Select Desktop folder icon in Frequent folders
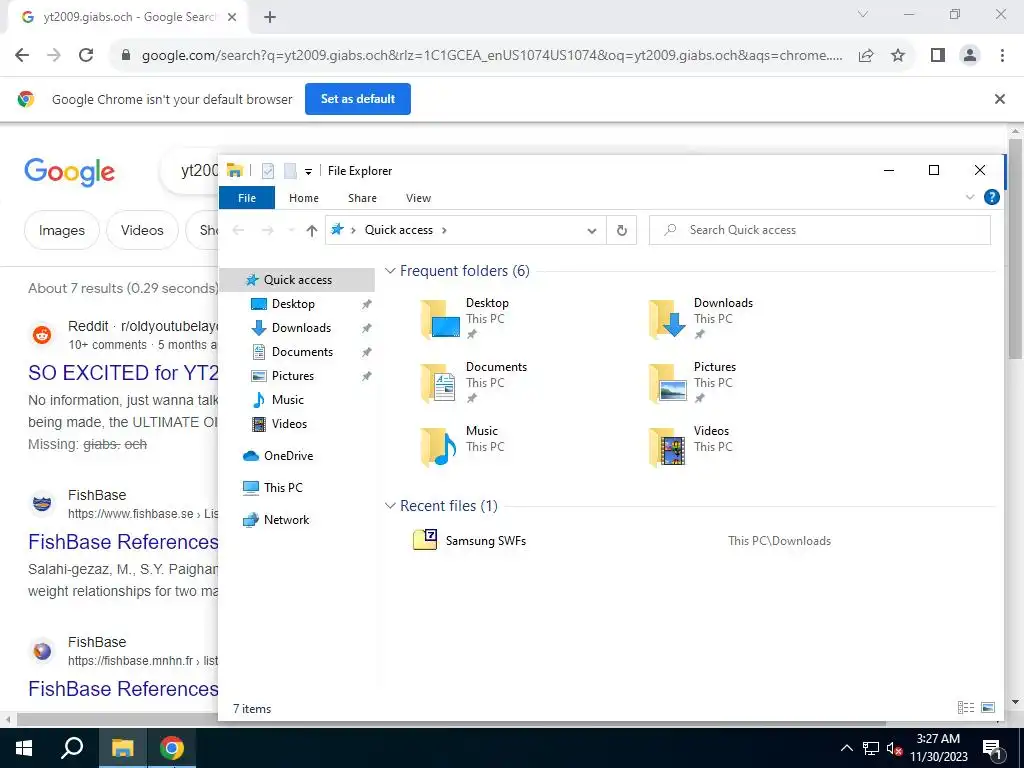The width and height of the screenshot is (1024, 768). point(440,319)
